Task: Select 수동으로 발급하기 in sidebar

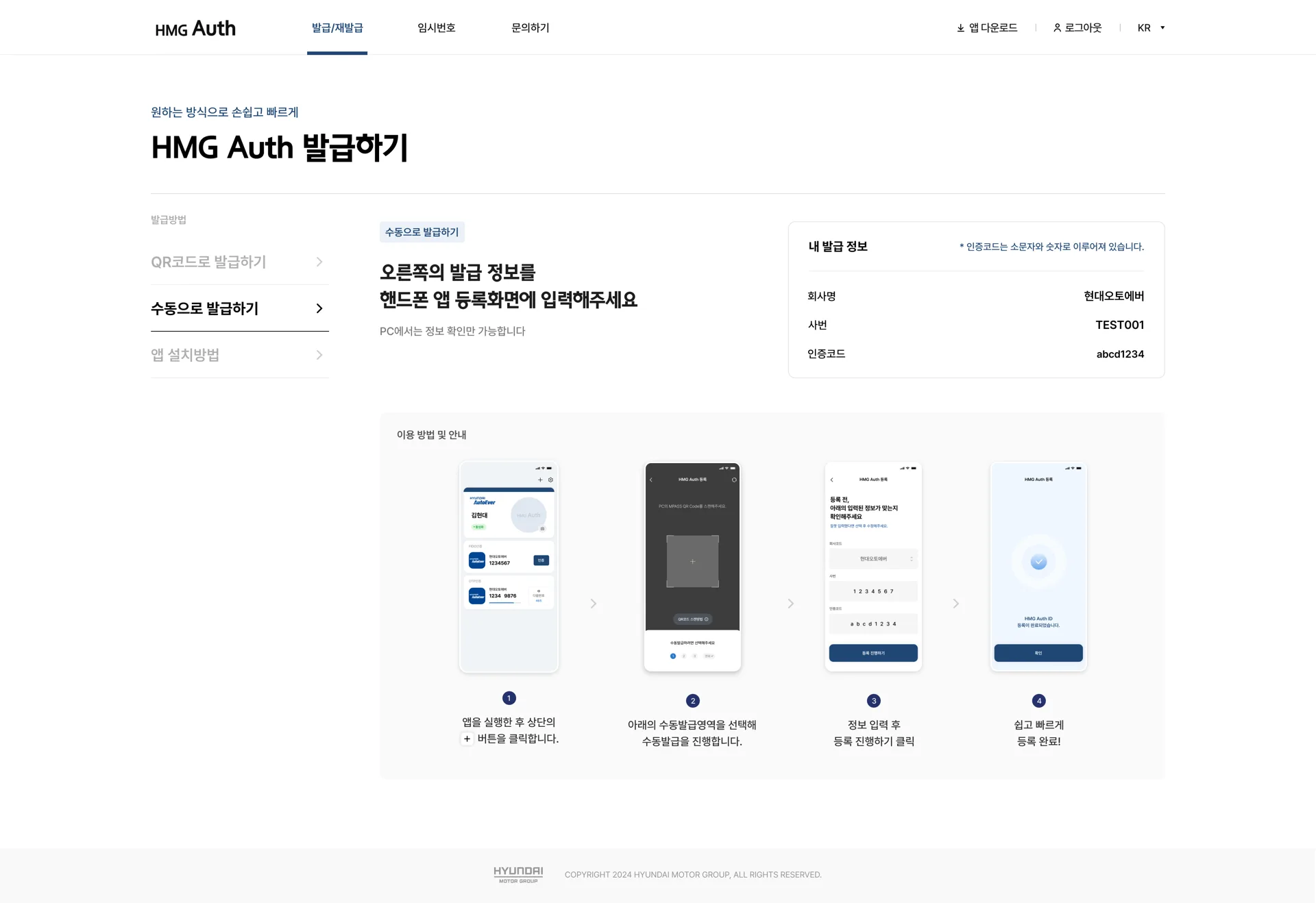Action: (x=240, y=308)
